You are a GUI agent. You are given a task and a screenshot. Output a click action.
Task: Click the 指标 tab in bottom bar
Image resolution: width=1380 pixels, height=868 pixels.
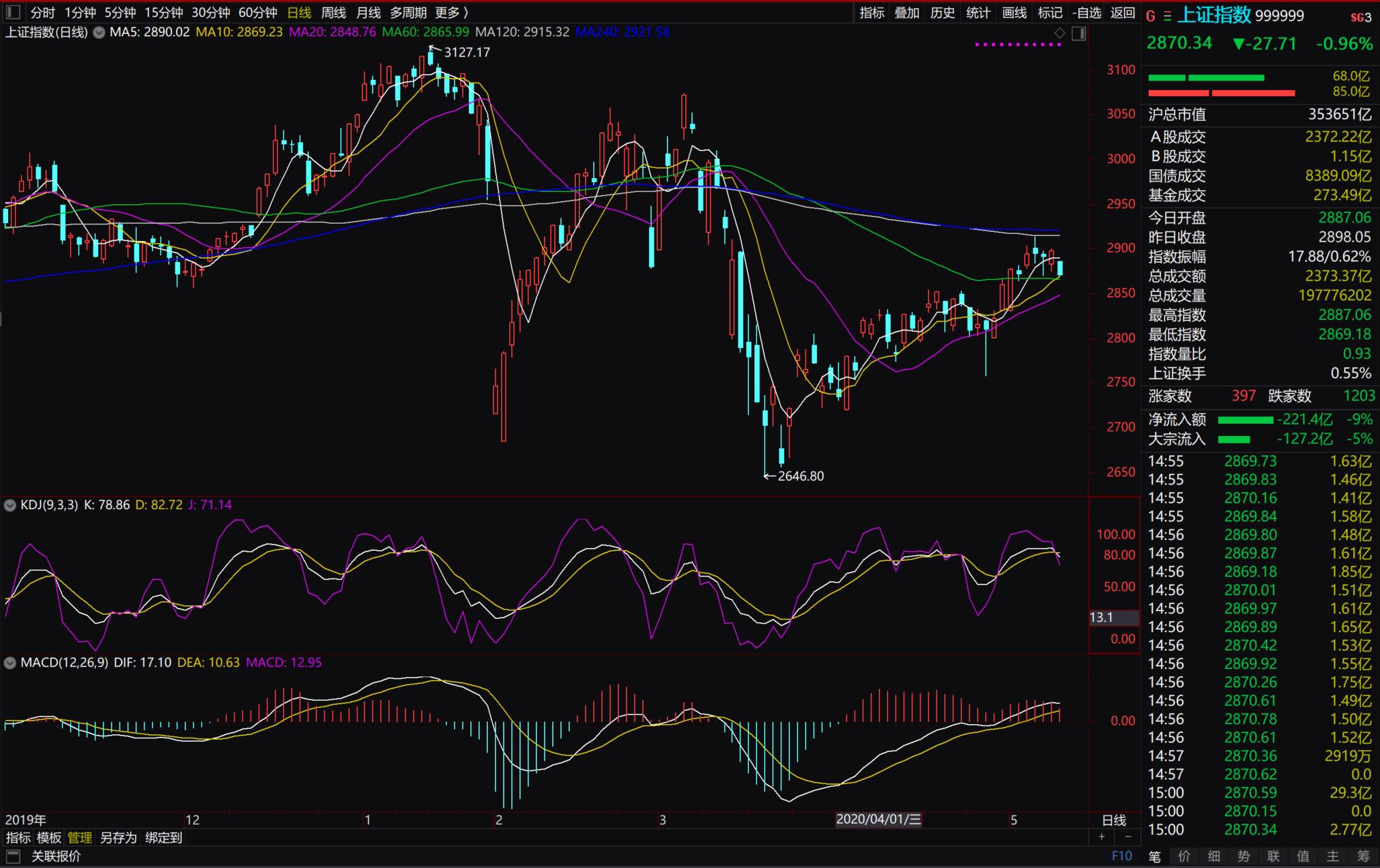click(18, 837)
